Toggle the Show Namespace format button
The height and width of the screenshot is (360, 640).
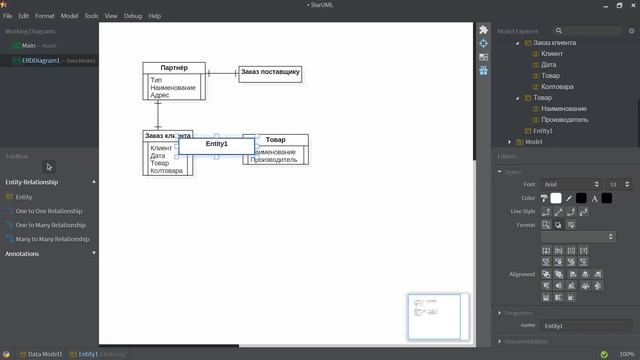[x=558, y=251]
